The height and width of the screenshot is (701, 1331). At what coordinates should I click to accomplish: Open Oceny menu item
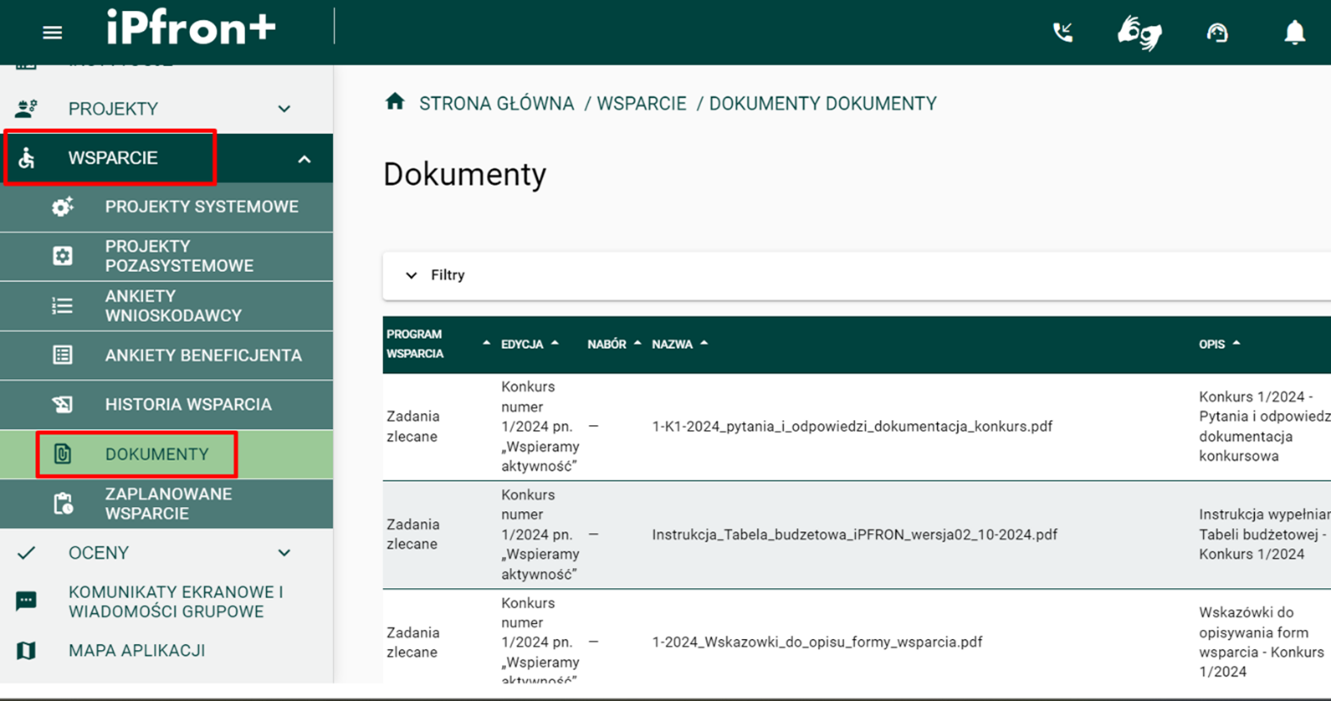click(x=166, y=552)
